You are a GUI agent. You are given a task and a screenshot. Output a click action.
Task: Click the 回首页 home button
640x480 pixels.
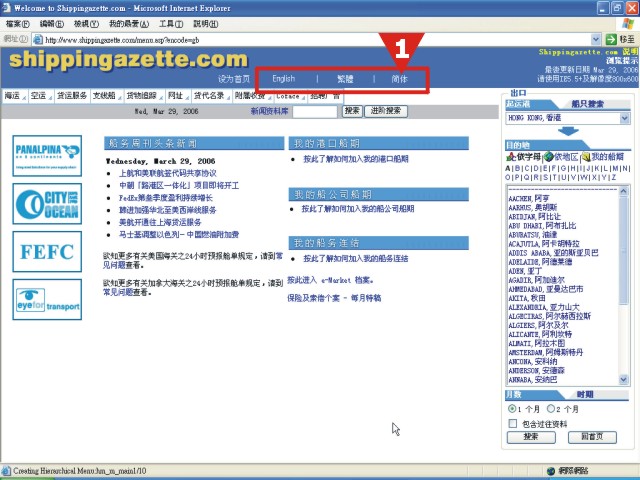pos(592,437)
